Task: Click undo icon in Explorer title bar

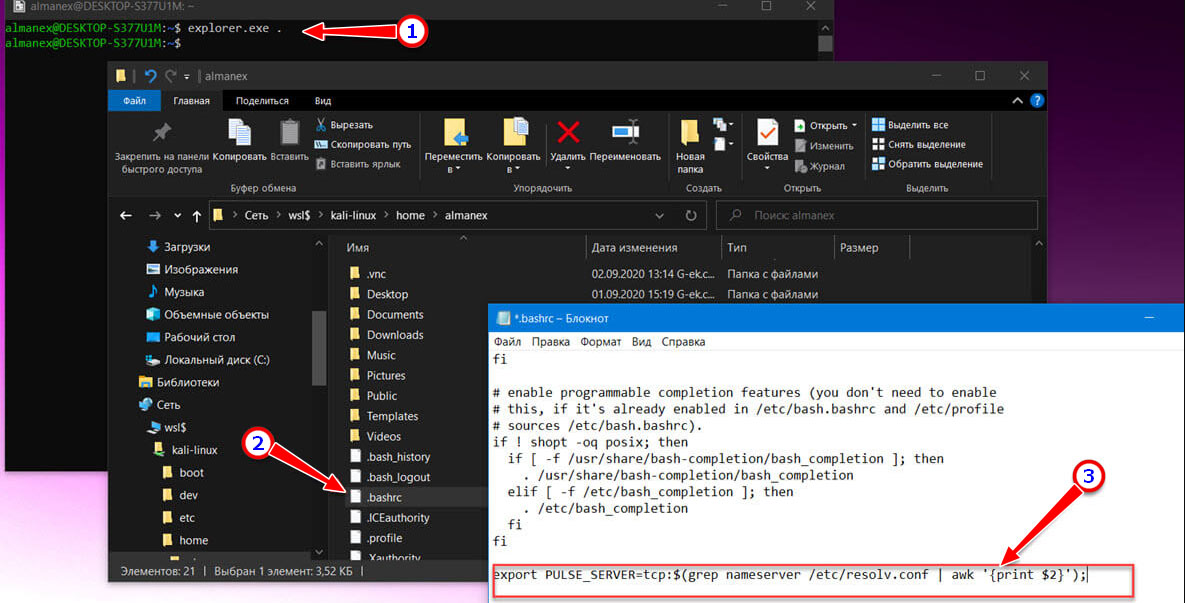Action: point(150,76)
